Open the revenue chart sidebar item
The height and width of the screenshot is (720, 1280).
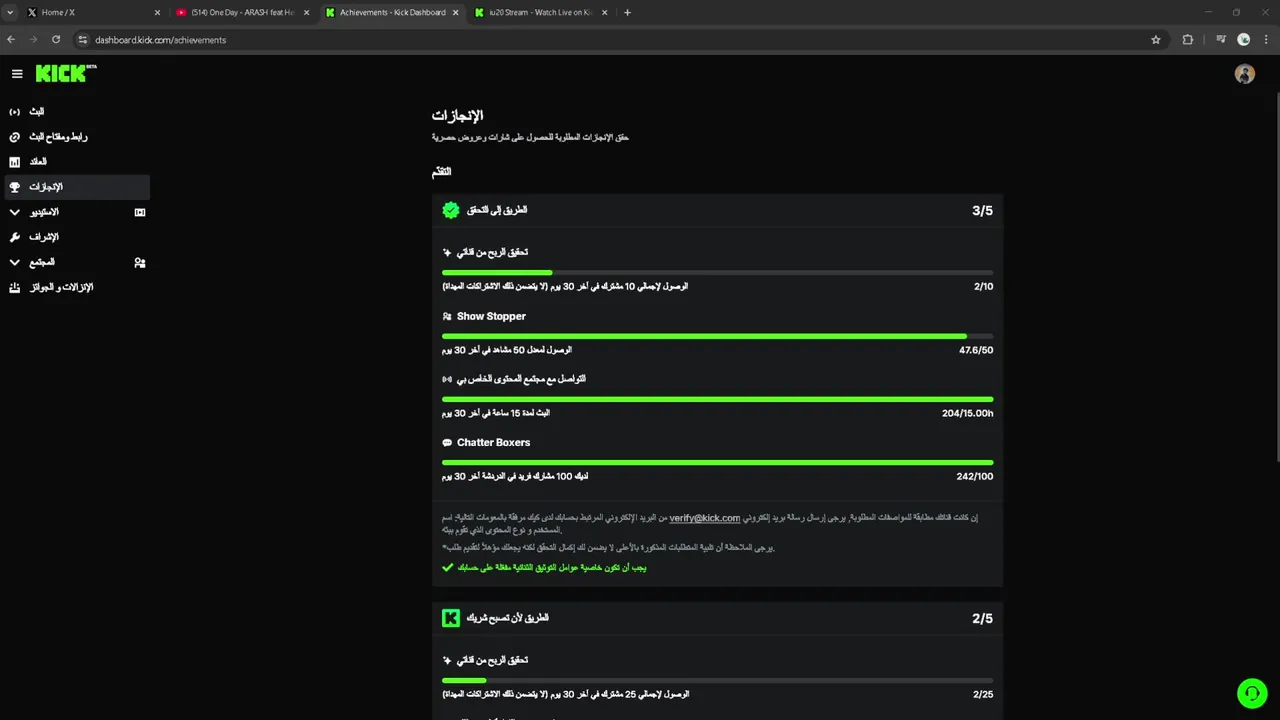click(x=37, y=162)
